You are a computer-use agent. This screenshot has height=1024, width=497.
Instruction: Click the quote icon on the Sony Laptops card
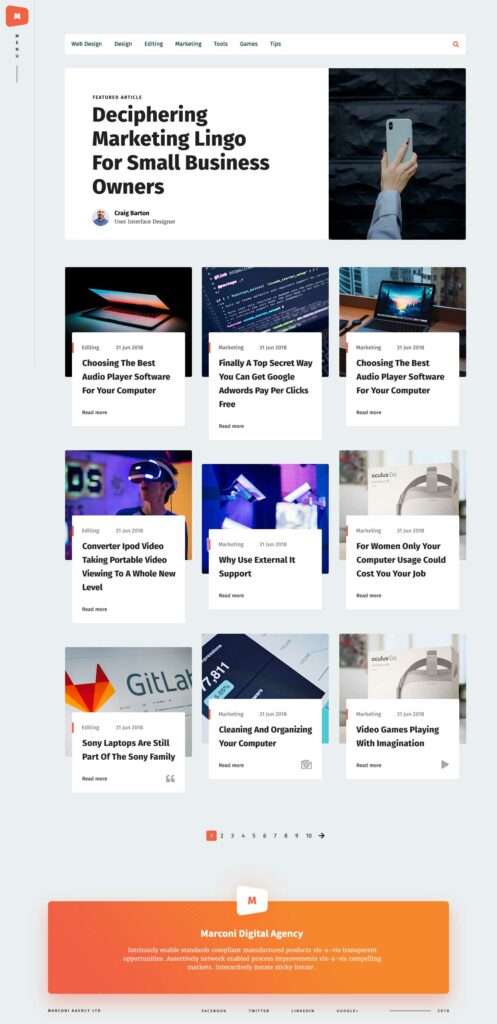pyautogui.click(x=170, y=778)
